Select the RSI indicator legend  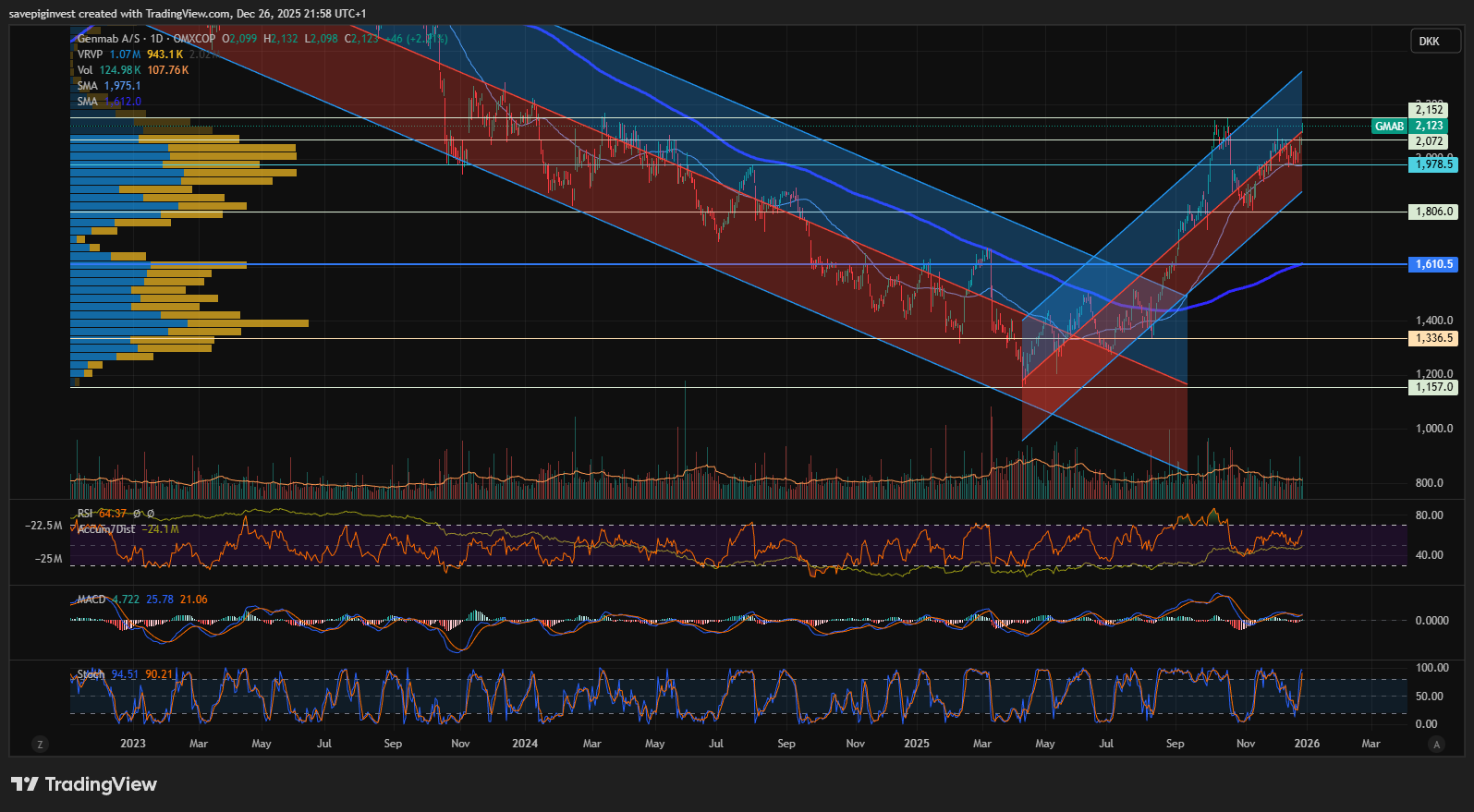tap(85, 514)
